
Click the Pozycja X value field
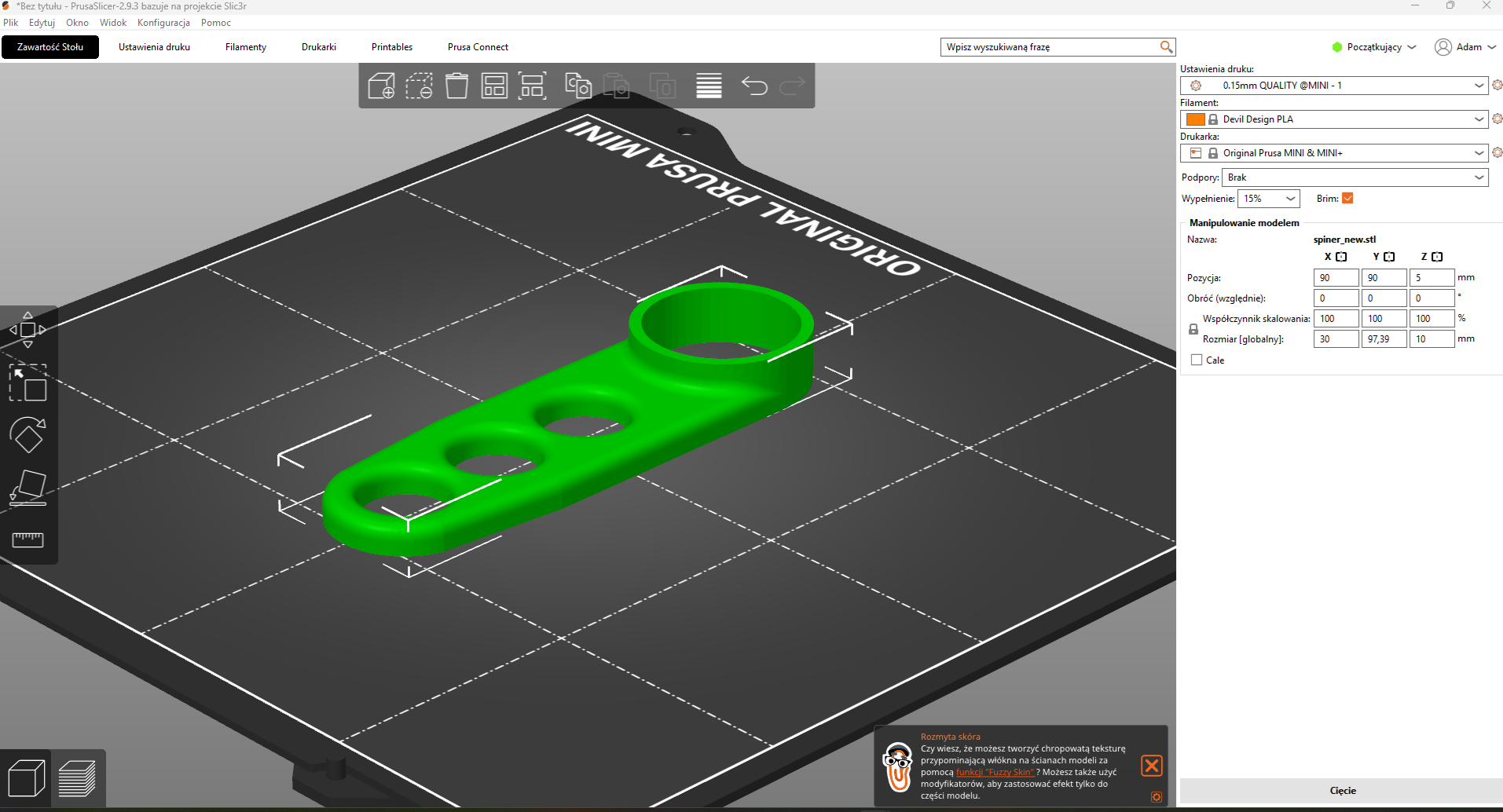[1336, 278]
